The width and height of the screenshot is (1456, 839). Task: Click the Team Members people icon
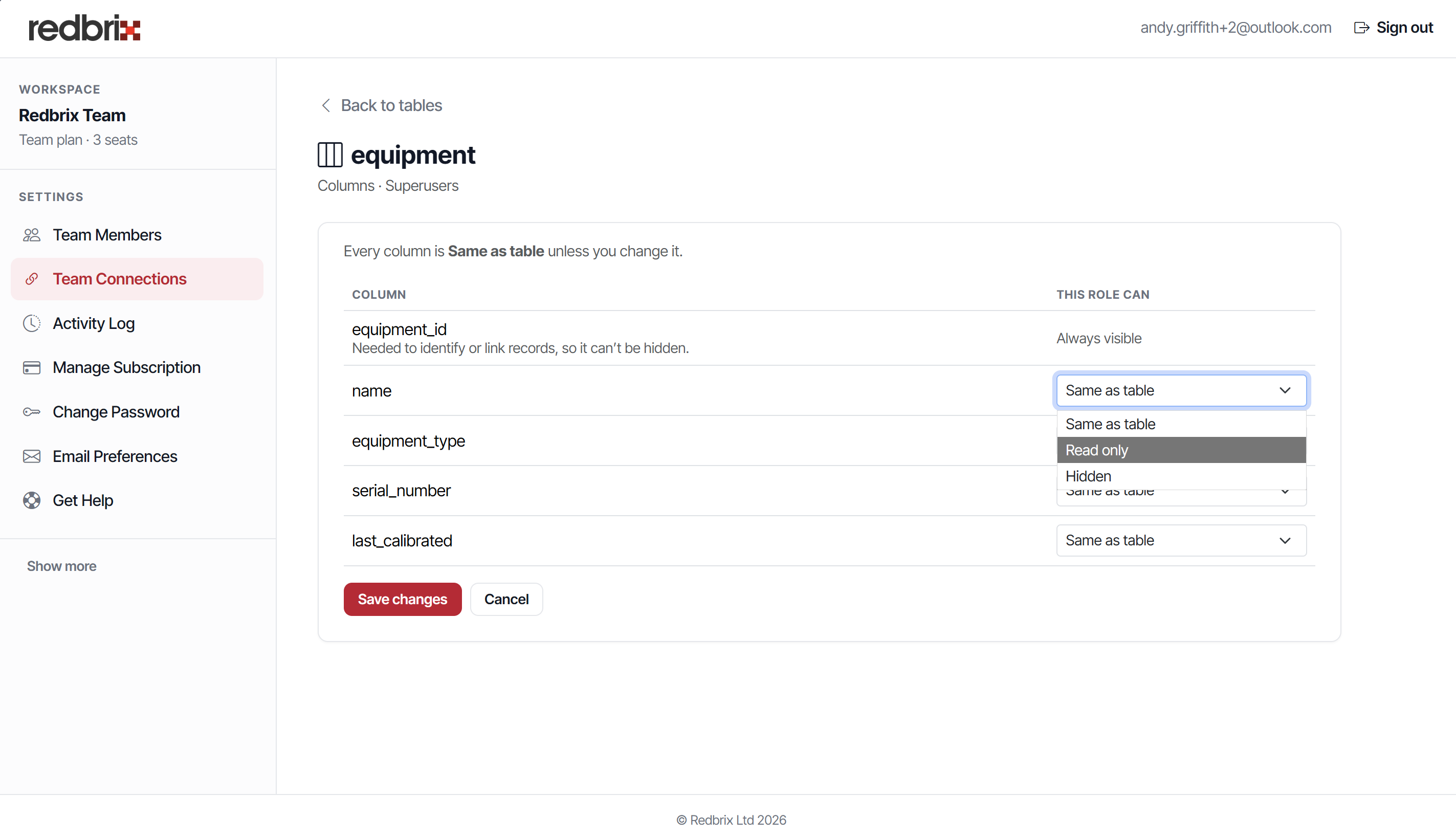32,235
